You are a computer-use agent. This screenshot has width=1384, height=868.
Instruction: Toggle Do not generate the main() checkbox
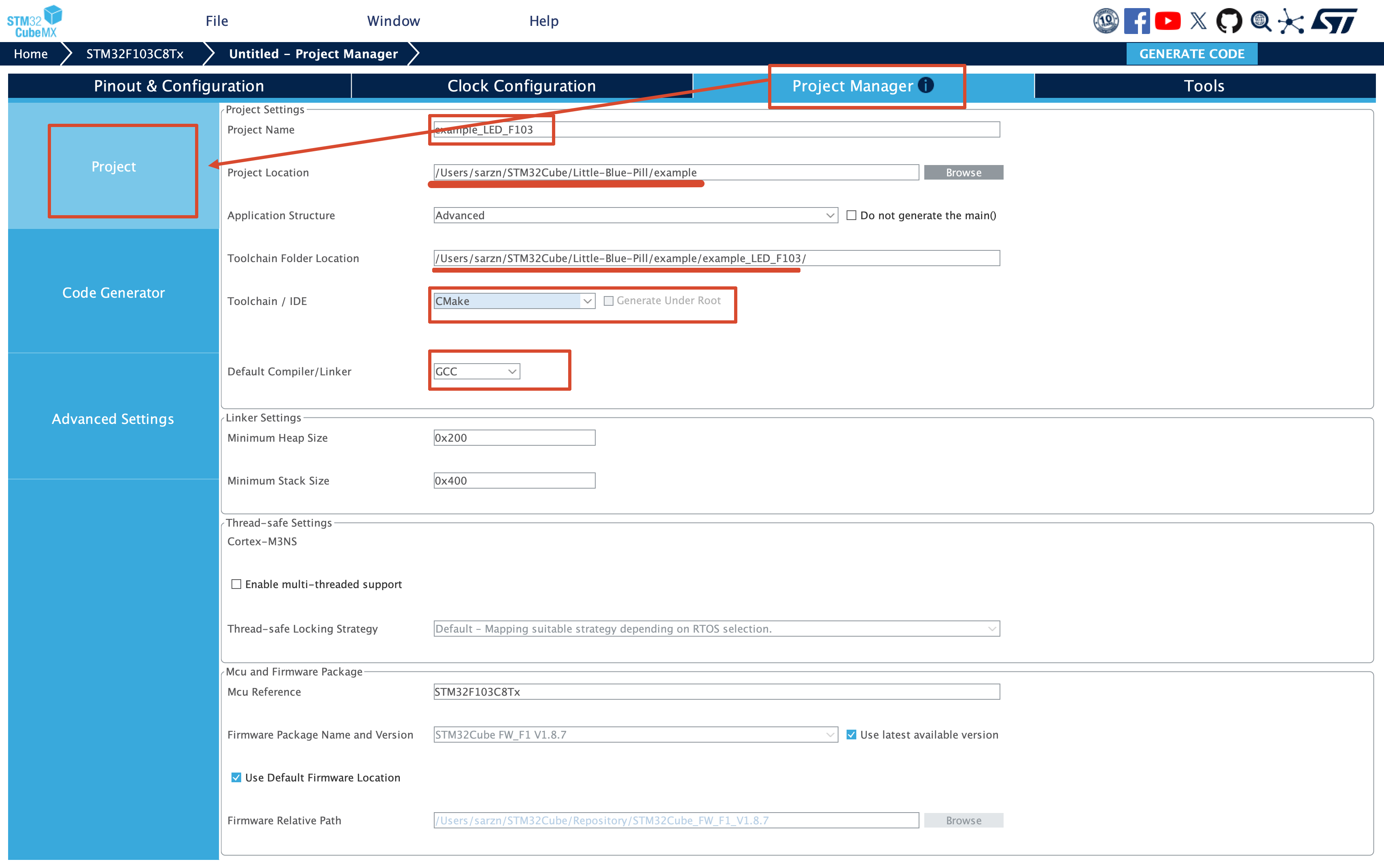point(851,215)
